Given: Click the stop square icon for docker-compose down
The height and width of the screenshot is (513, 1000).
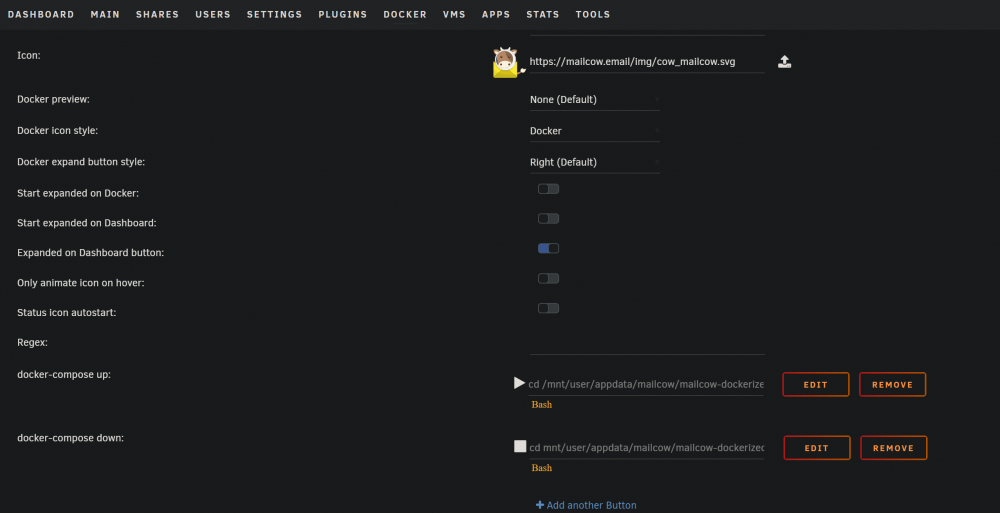Looking at the screenshot, I should pyautogui.click(x=520, y=446).
